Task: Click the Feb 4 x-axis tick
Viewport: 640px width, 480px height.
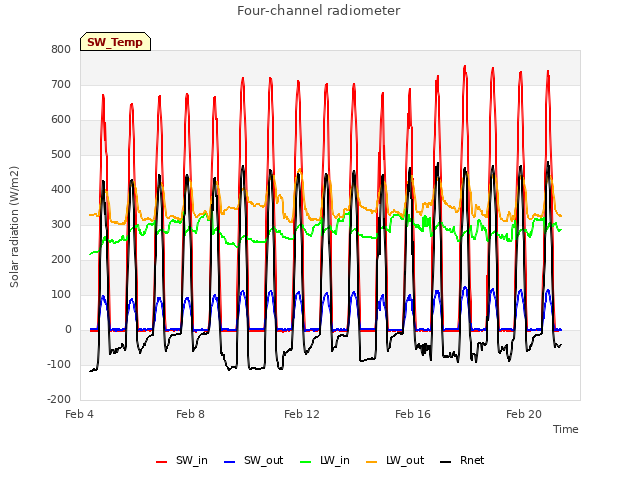Action: [79, 414]
